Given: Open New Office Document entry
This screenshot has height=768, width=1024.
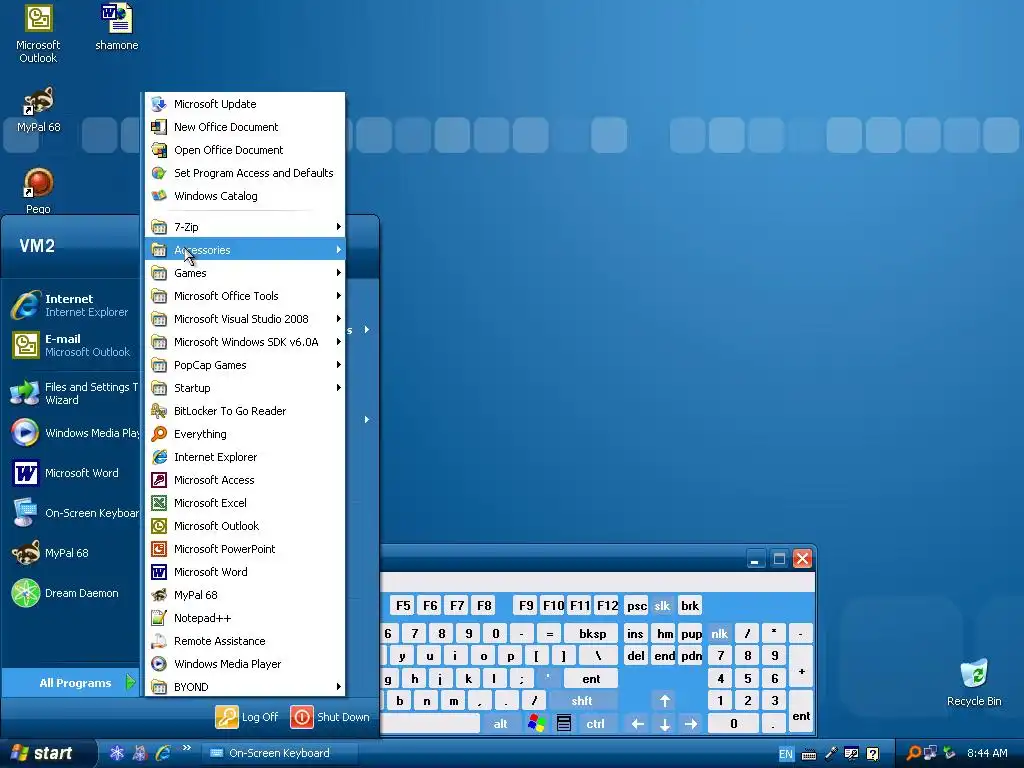Looking at the screenshot, I should pyautogui.click(x=245, y=127).
